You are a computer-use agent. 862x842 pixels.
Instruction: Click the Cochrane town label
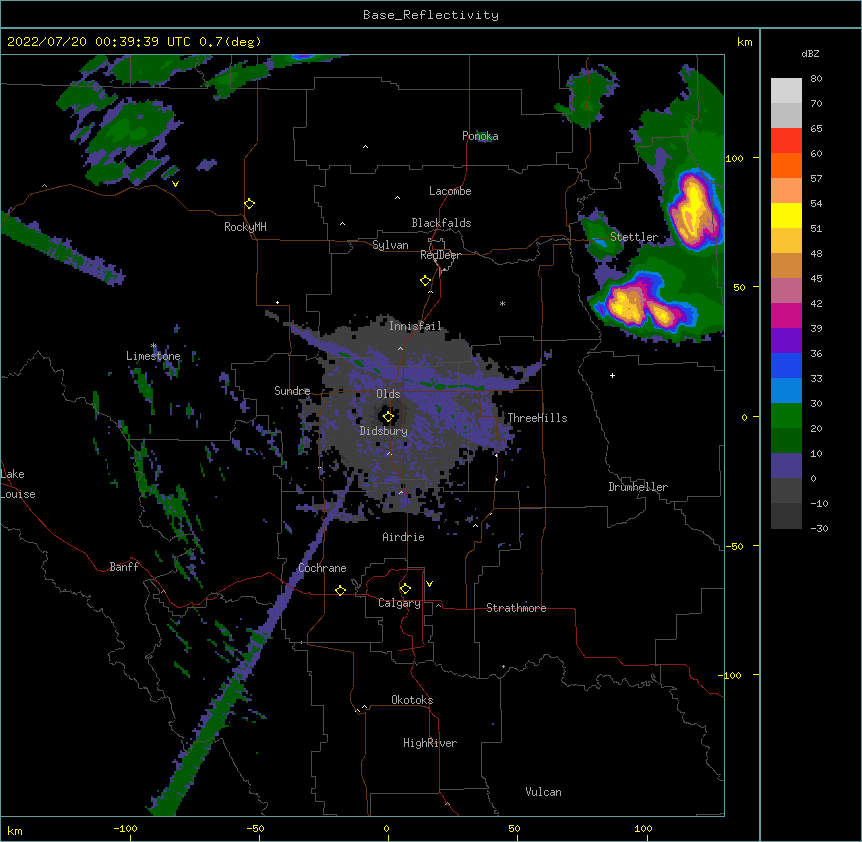tap(322, 568)
